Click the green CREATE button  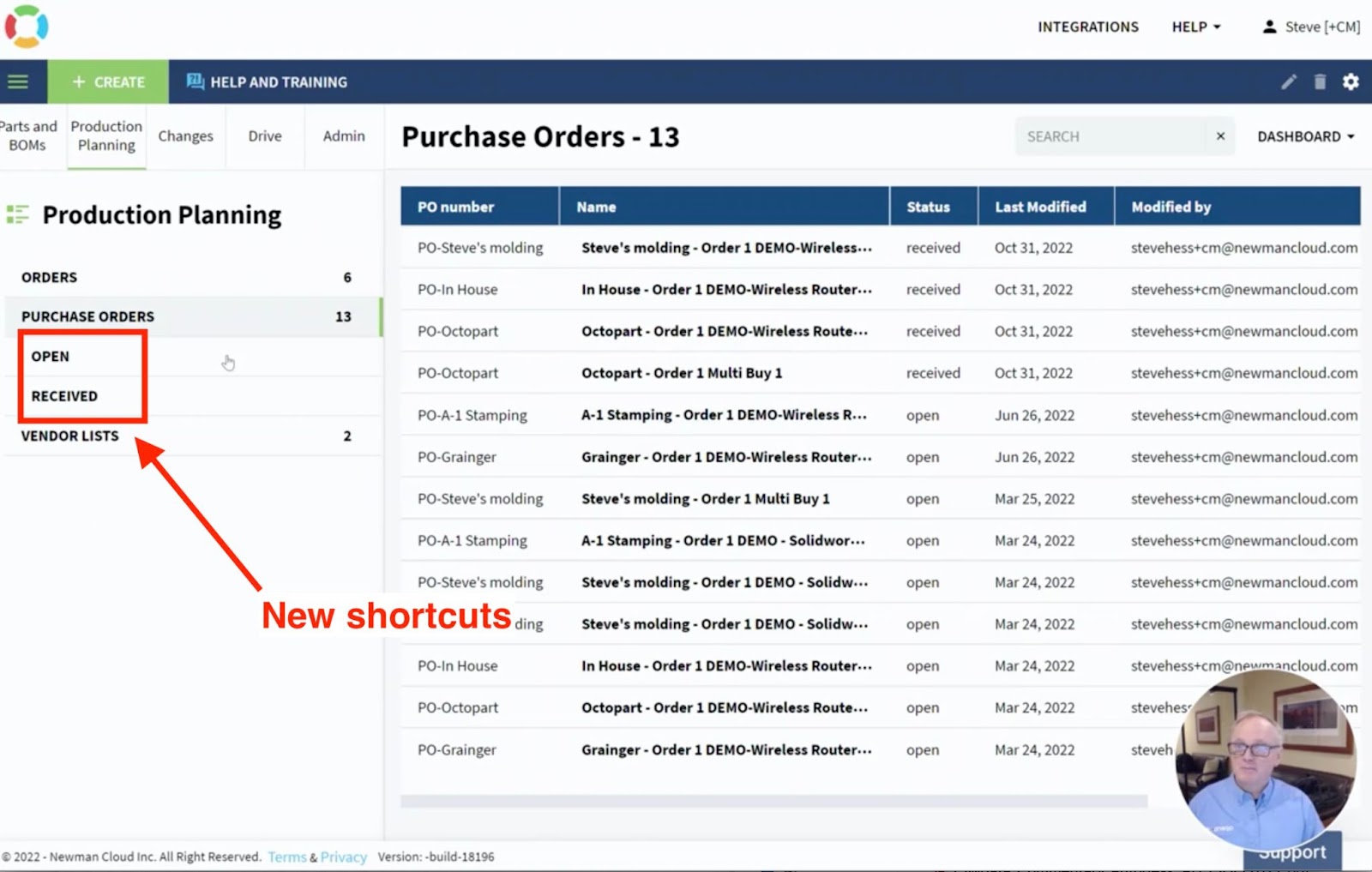click(x=108, y=81)
